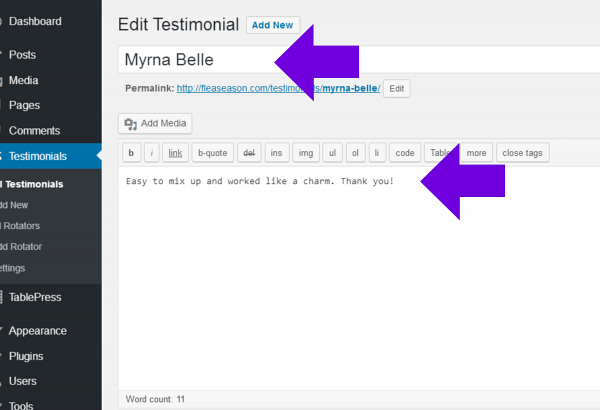Insert blockquote with b-quote button
This screenshot has width=600, height=410.
tap(213, 153)
